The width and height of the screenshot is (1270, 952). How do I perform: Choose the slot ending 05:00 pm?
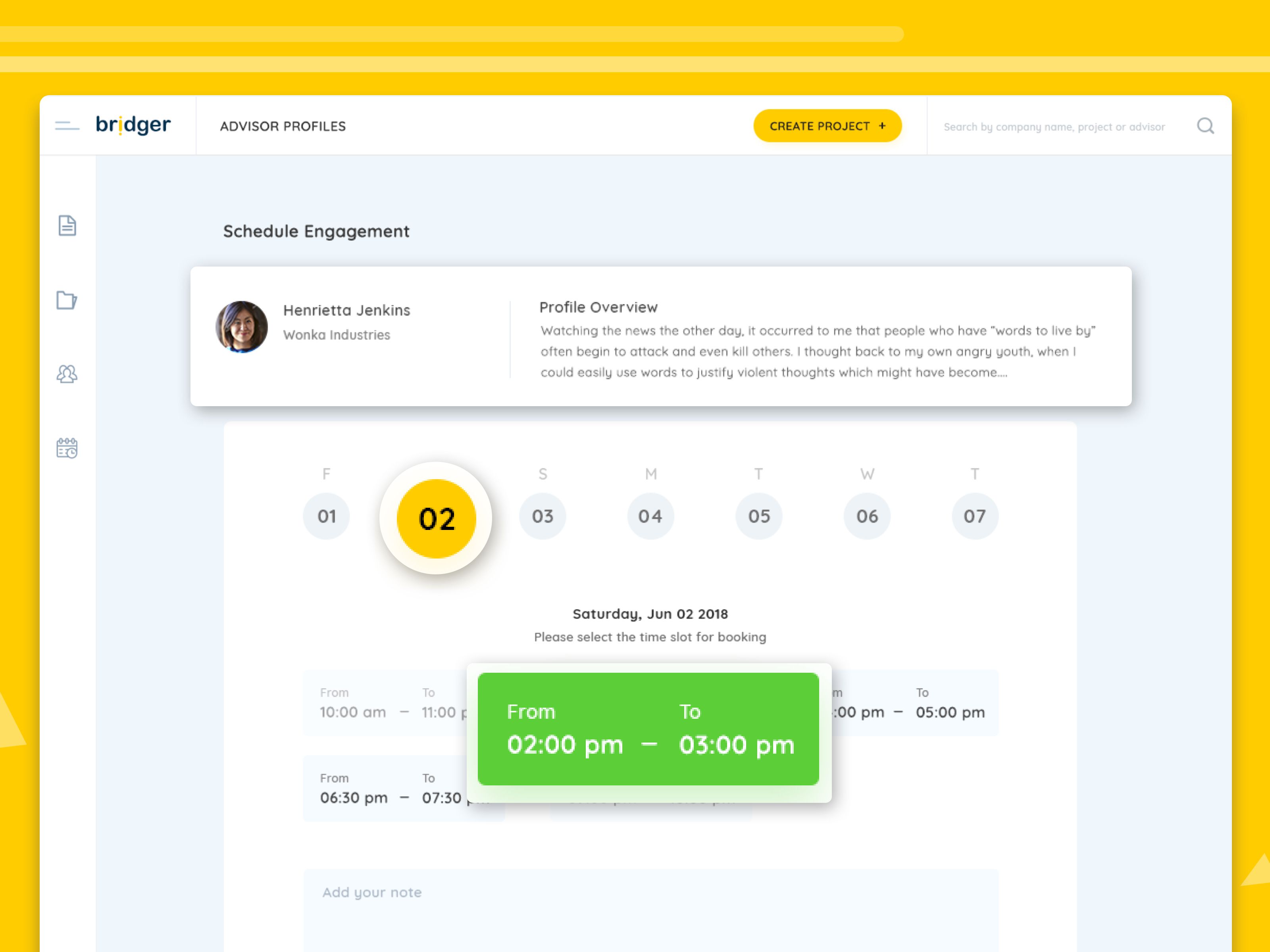[x=915, y=703]
